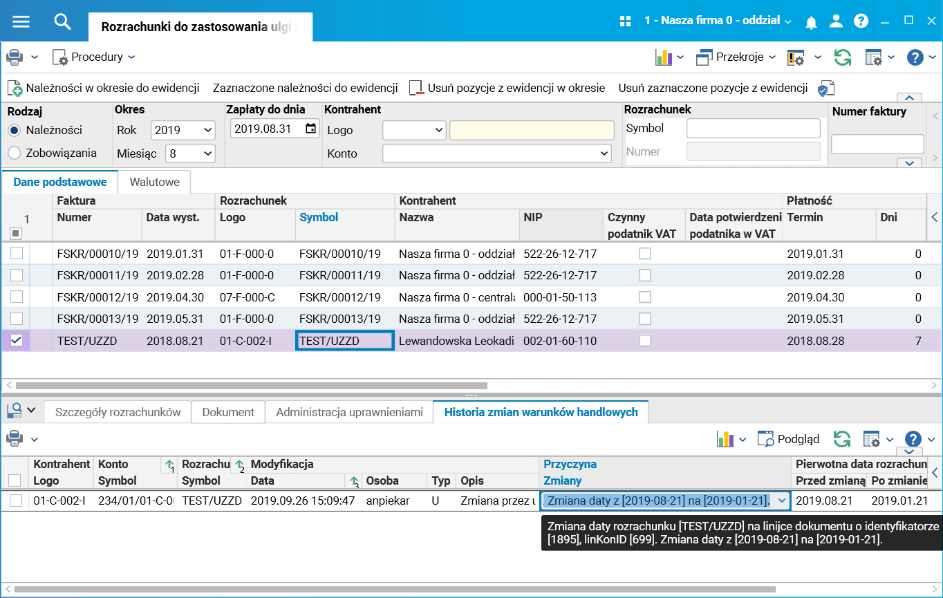Click the Numer faktury input field
Screen dimensions: 943x598
coord(877,144)
